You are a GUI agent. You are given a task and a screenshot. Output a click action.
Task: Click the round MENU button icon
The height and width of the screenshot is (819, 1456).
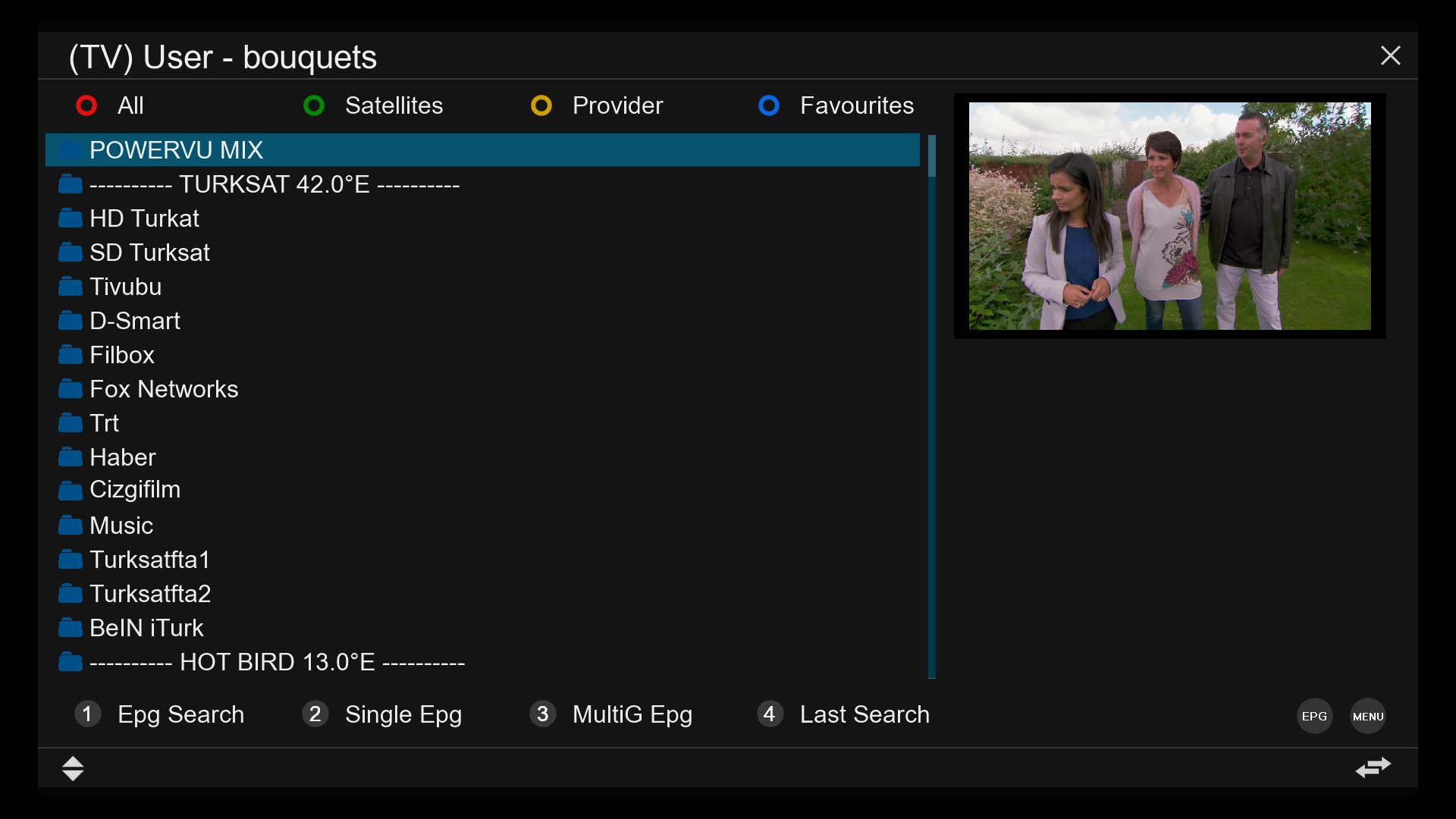[x=1368, y=716]
